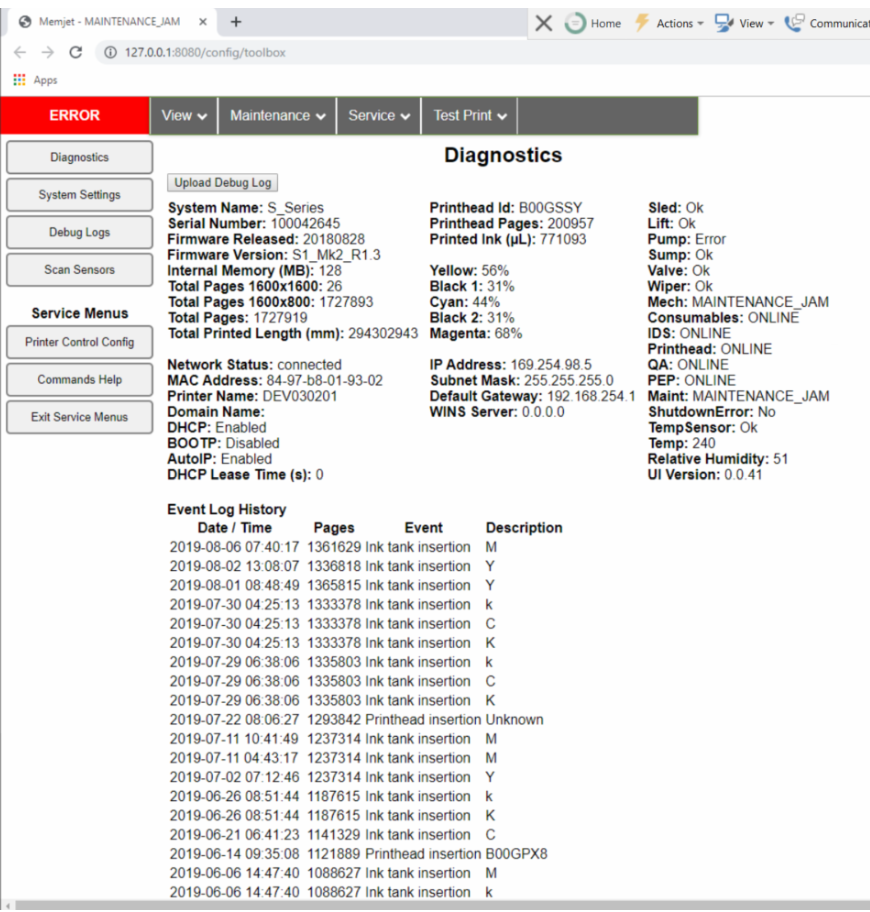Click the browser back arrow
Viewport: 870px width, 912px height.
pyautogui.click(x=20, y=52)
